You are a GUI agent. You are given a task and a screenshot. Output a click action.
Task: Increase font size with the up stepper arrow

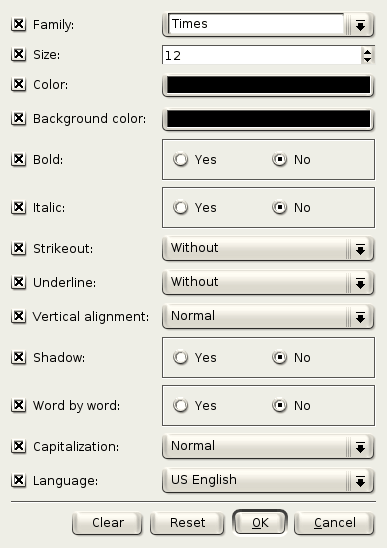[x=367, y=51]
